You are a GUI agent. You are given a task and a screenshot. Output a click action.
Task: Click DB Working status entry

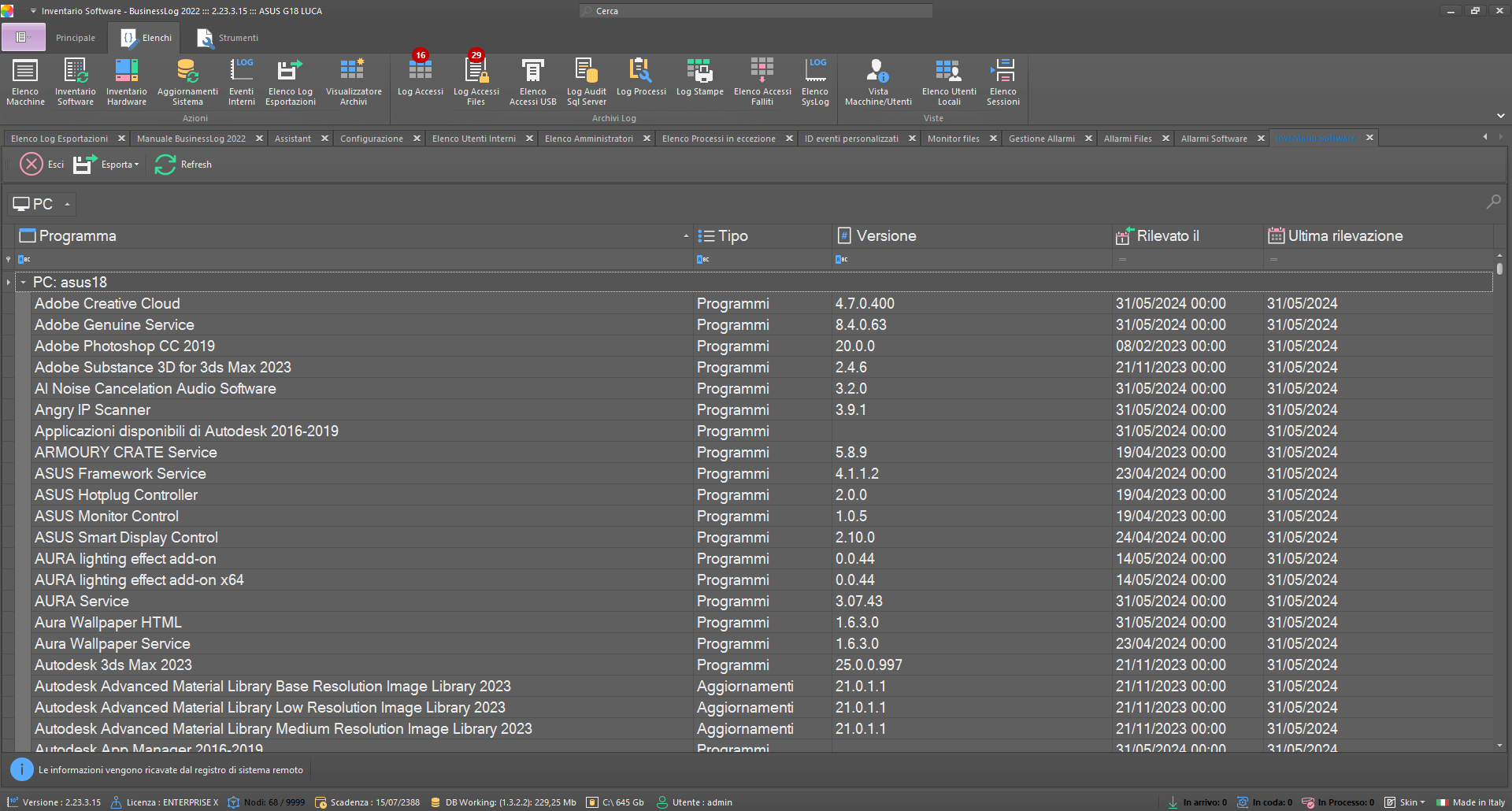503,802
